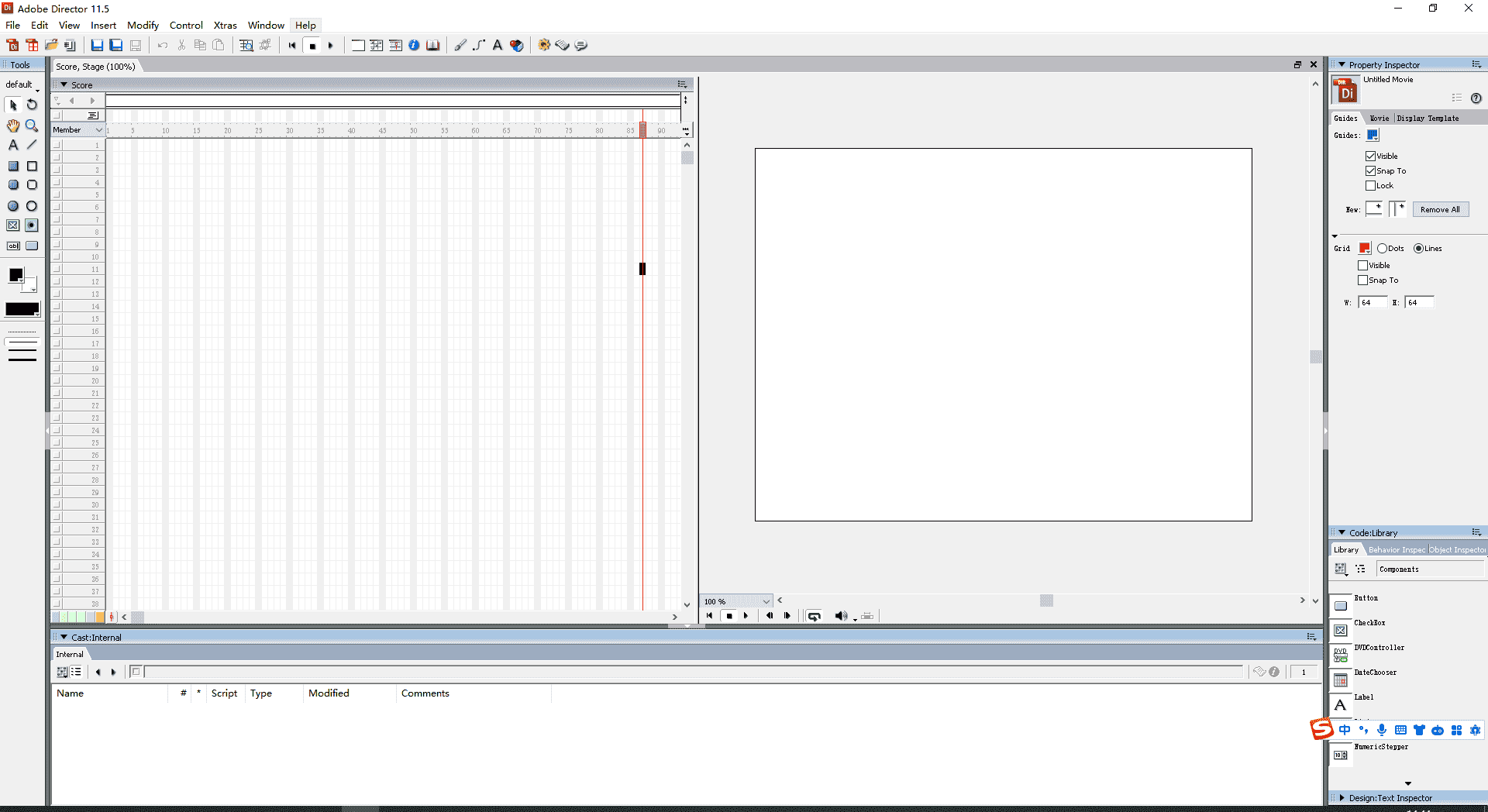Select the Filled Rectangle tool
1488x812 pixels.
coord(13,166)
